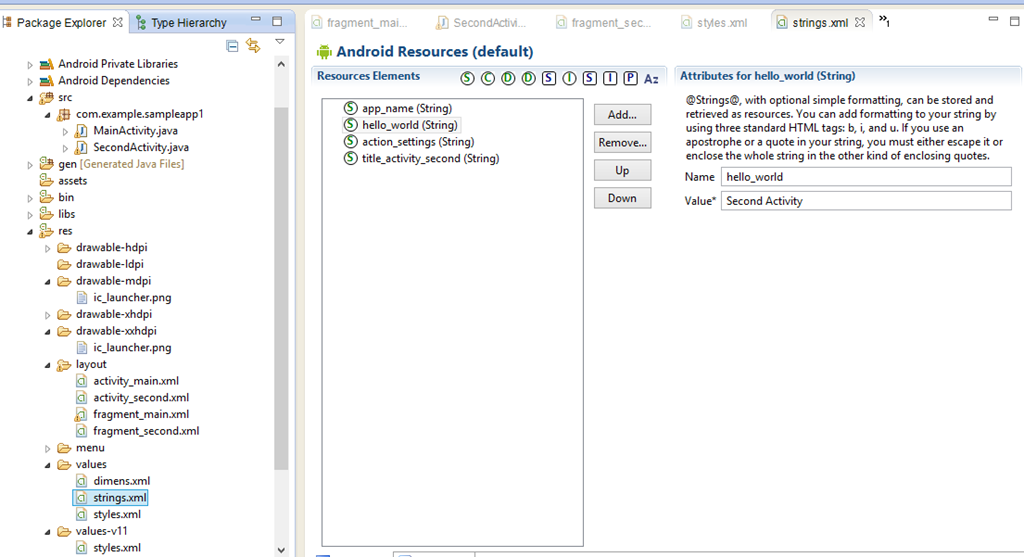Image resolution: width=1024 pixels, height=557 pixels.
Task: Sort resources alphabetically with Az icon
Action: coord(651,79)
